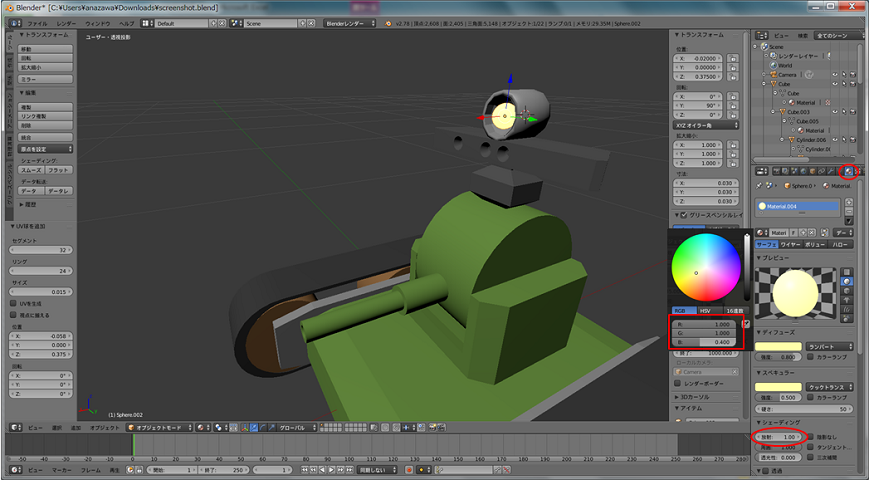Click the color picker eyedropper icon beside RGB values

point(746,324)
